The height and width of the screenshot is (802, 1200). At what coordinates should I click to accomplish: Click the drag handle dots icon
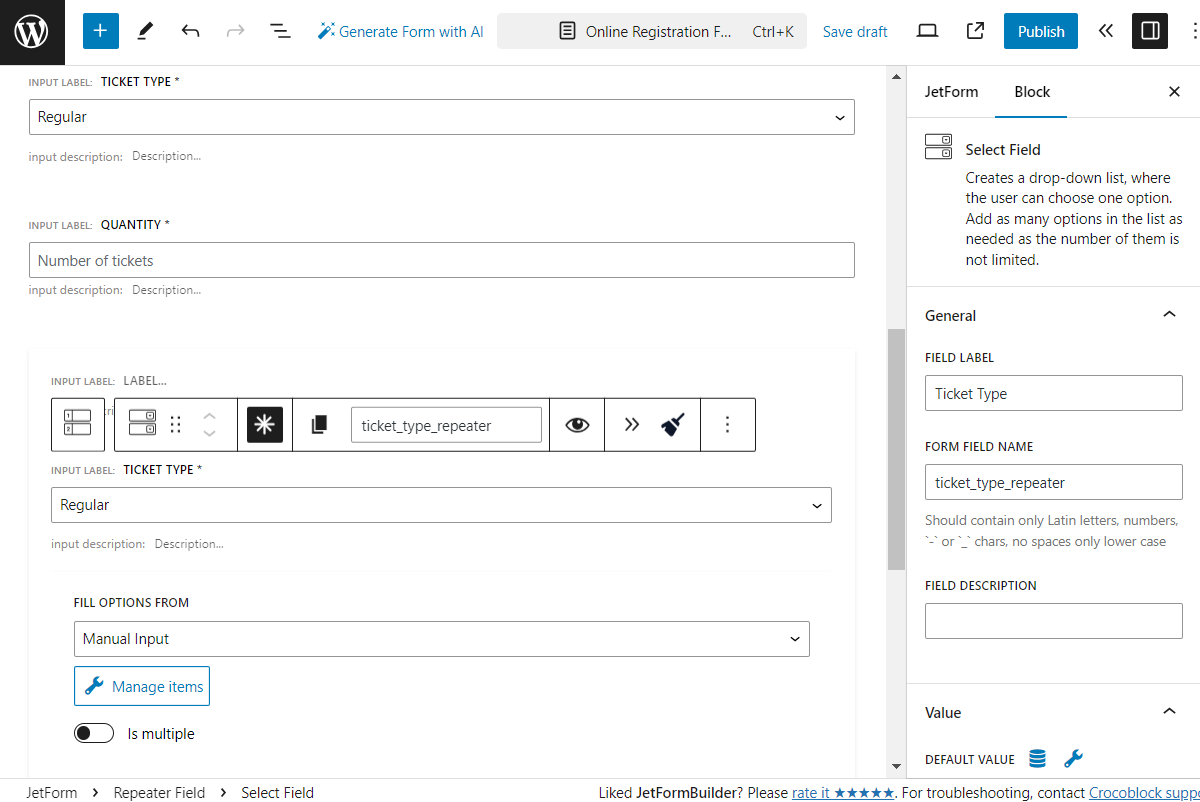(176, 424)
